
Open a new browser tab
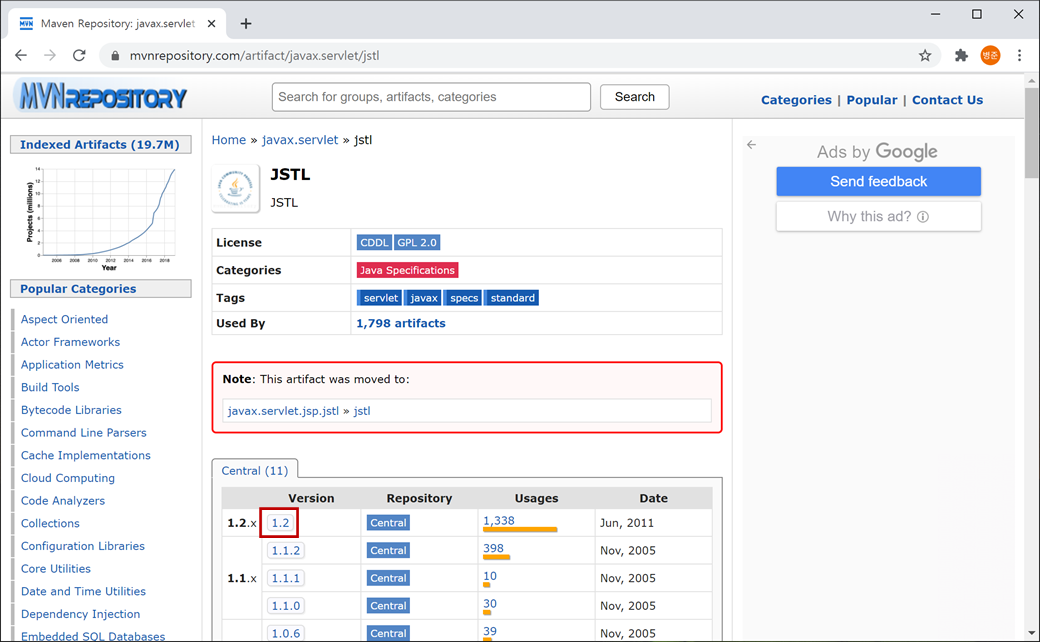[x=246, y=24]
